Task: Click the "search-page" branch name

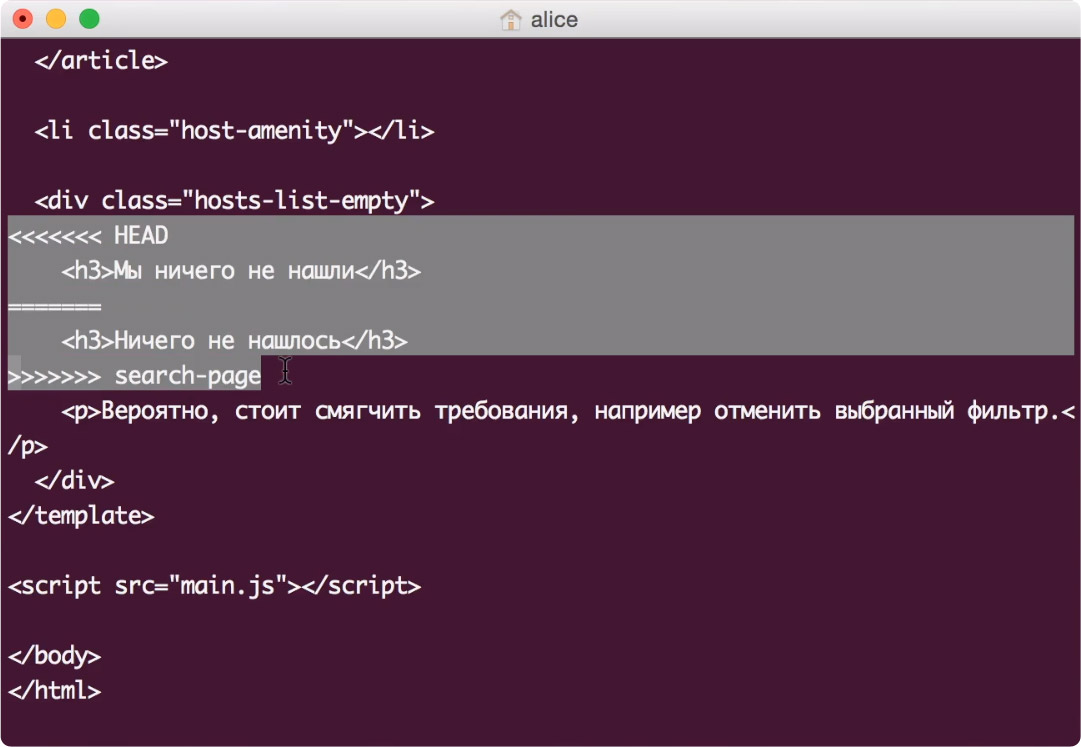Action: tap(187, 376)
